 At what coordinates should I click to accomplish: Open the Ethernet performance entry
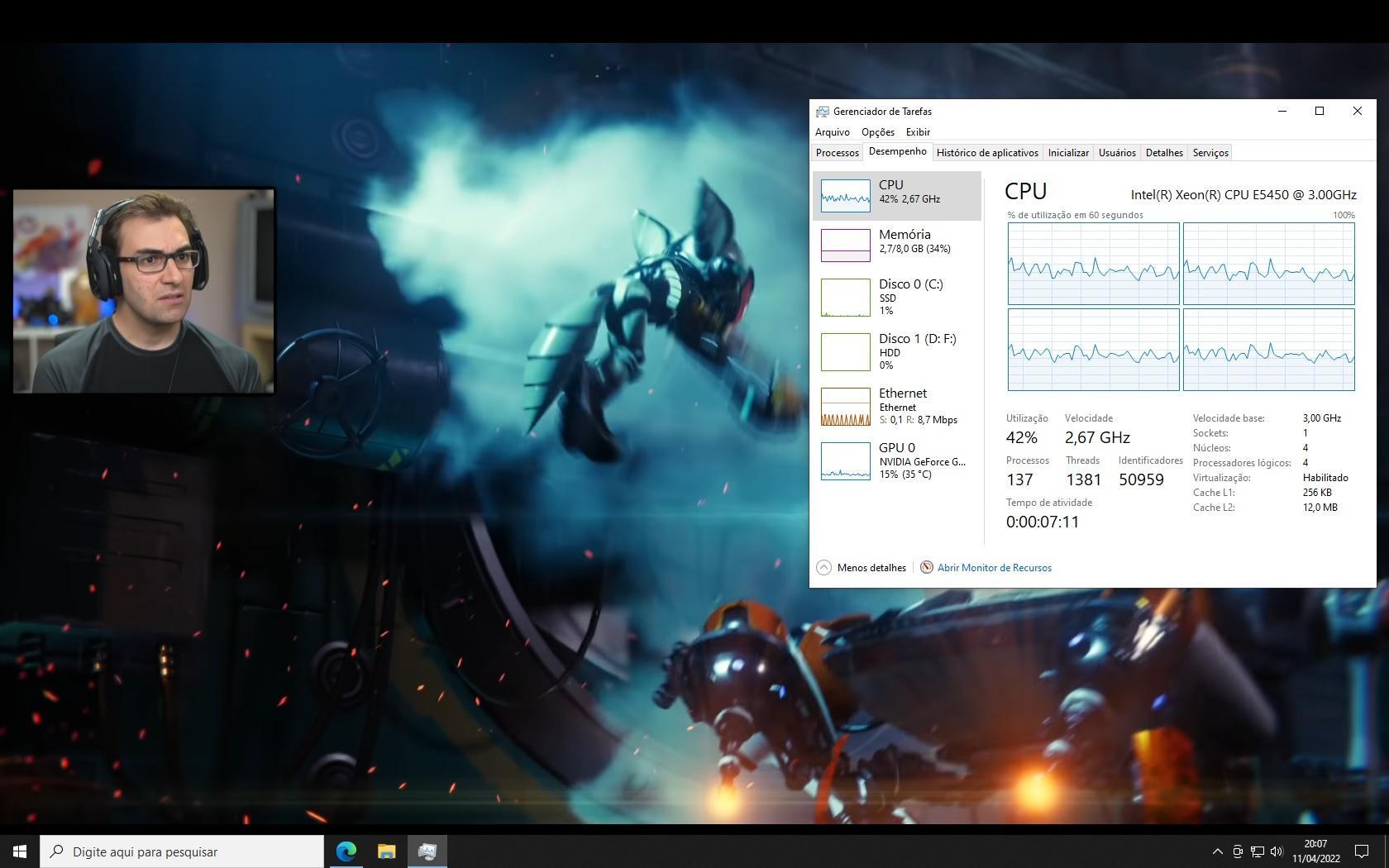897,406
